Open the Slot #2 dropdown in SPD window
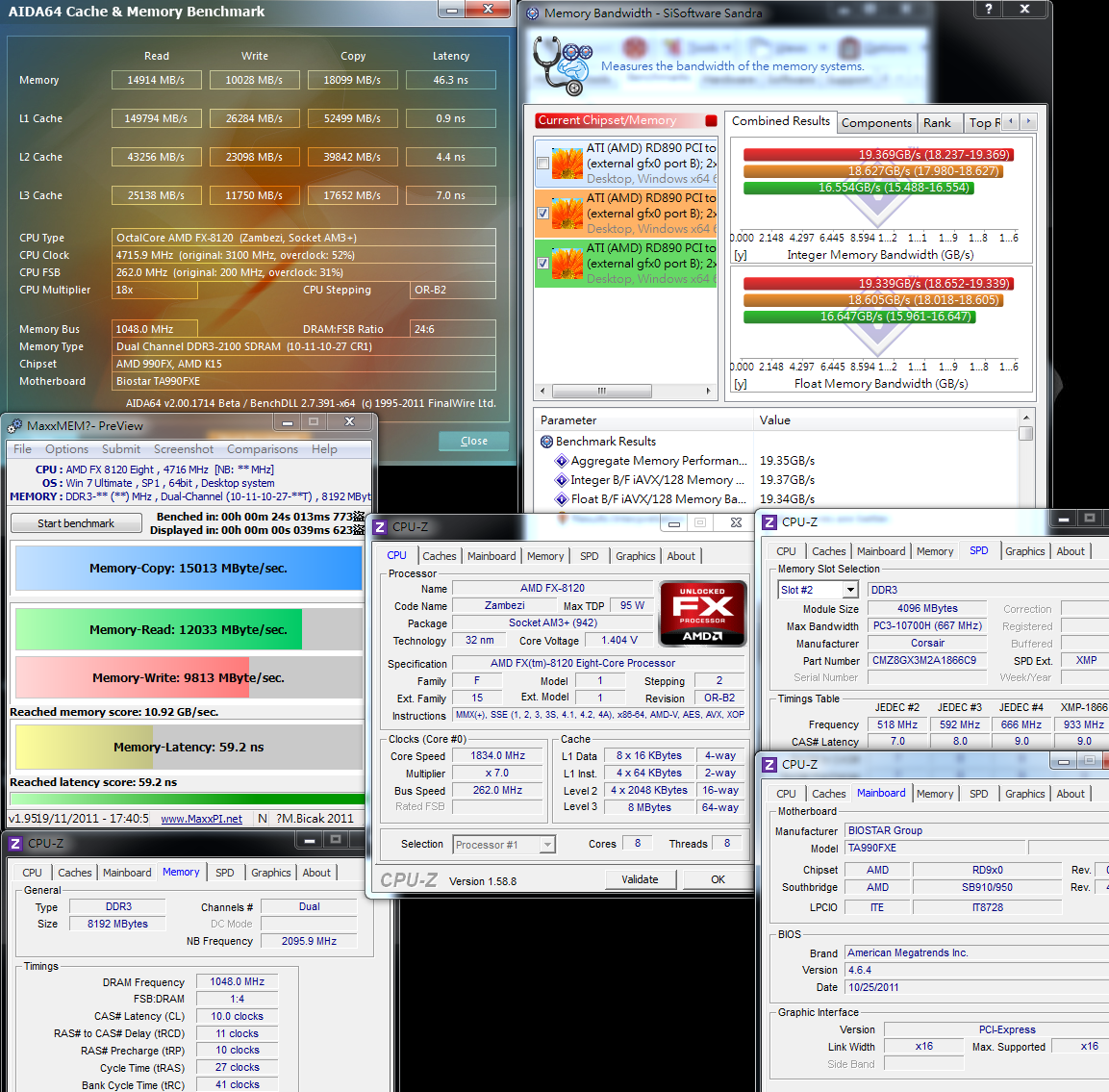 [851, 590]
